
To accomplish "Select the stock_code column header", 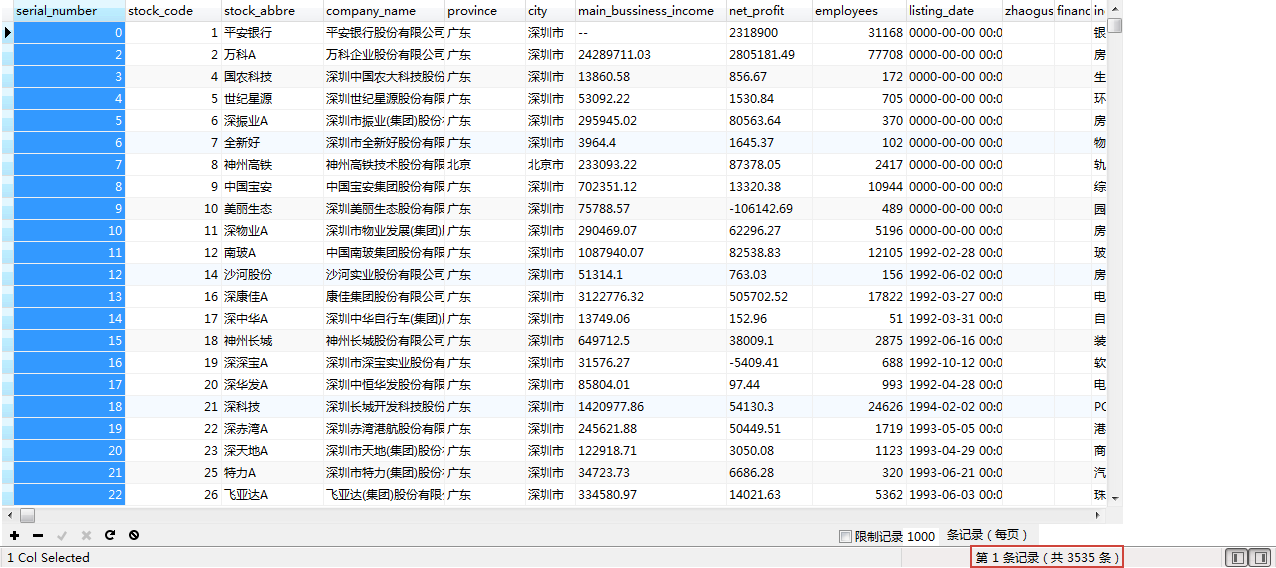I will point(174,11).
